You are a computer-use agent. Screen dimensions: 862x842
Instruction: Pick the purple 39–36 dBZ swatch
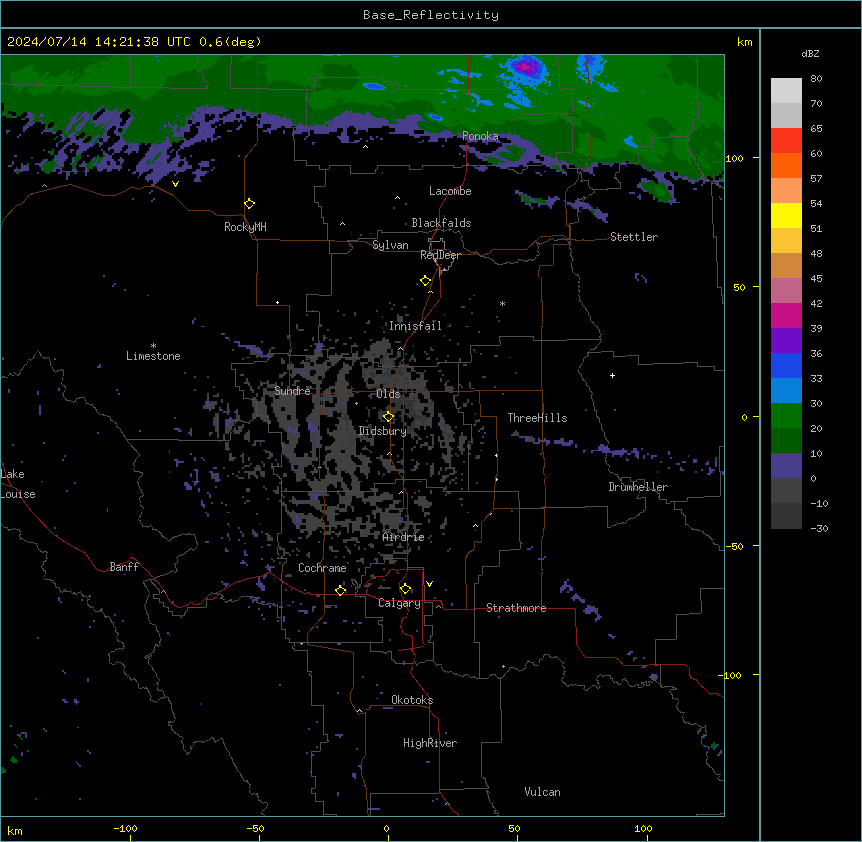click(x=786, y=341)
